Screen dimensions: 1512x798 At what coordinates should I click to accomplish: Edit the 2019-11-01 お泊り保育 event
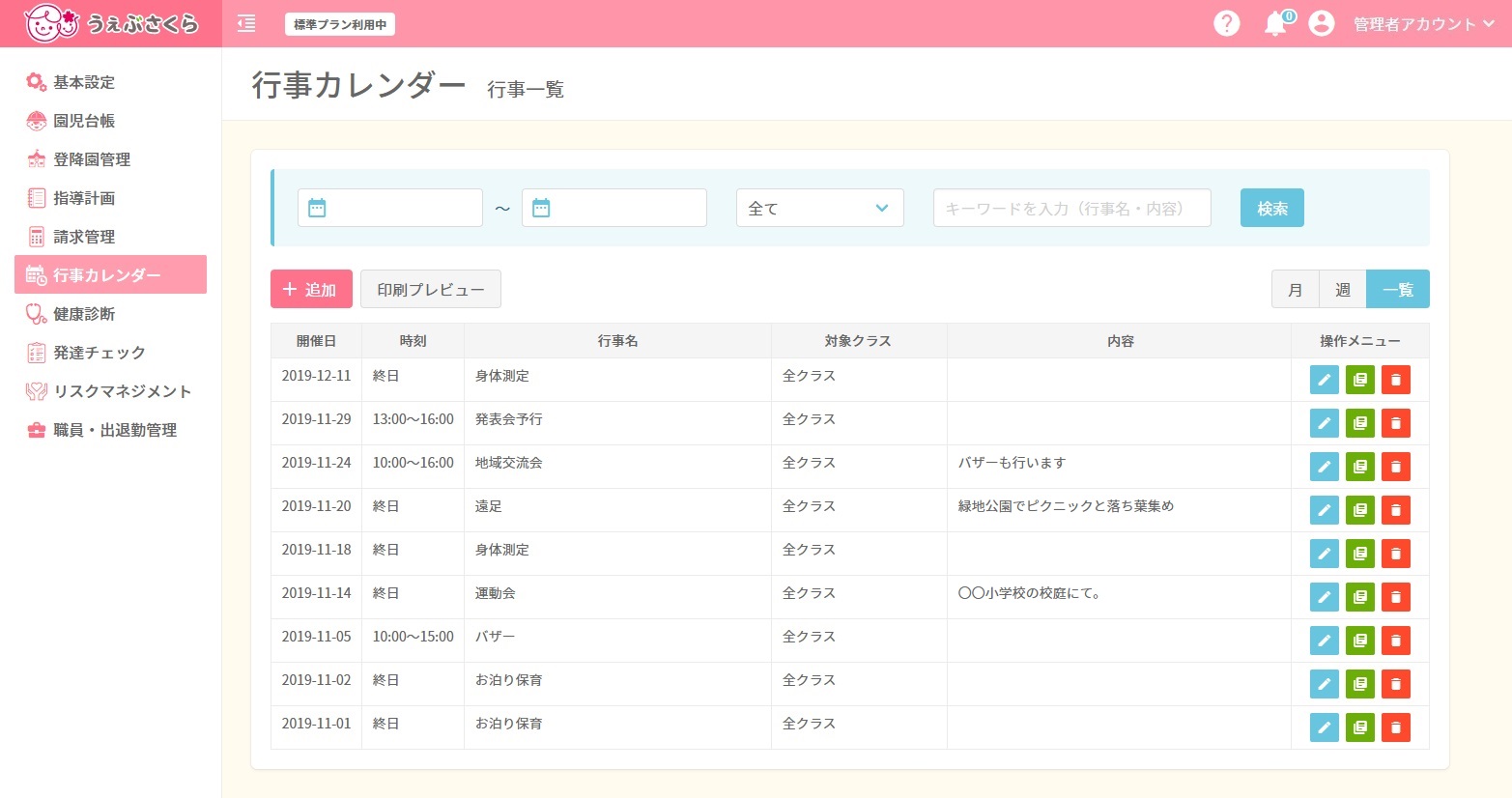1325,727
